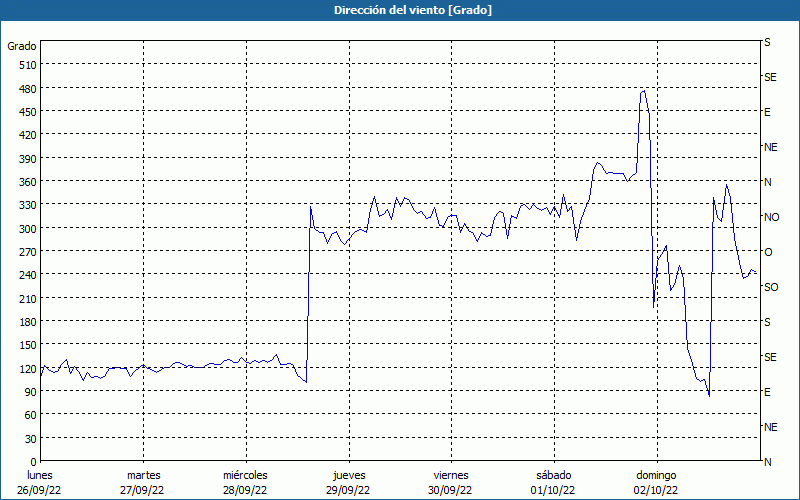Pick the "SO" compass label

coord(771,287)
